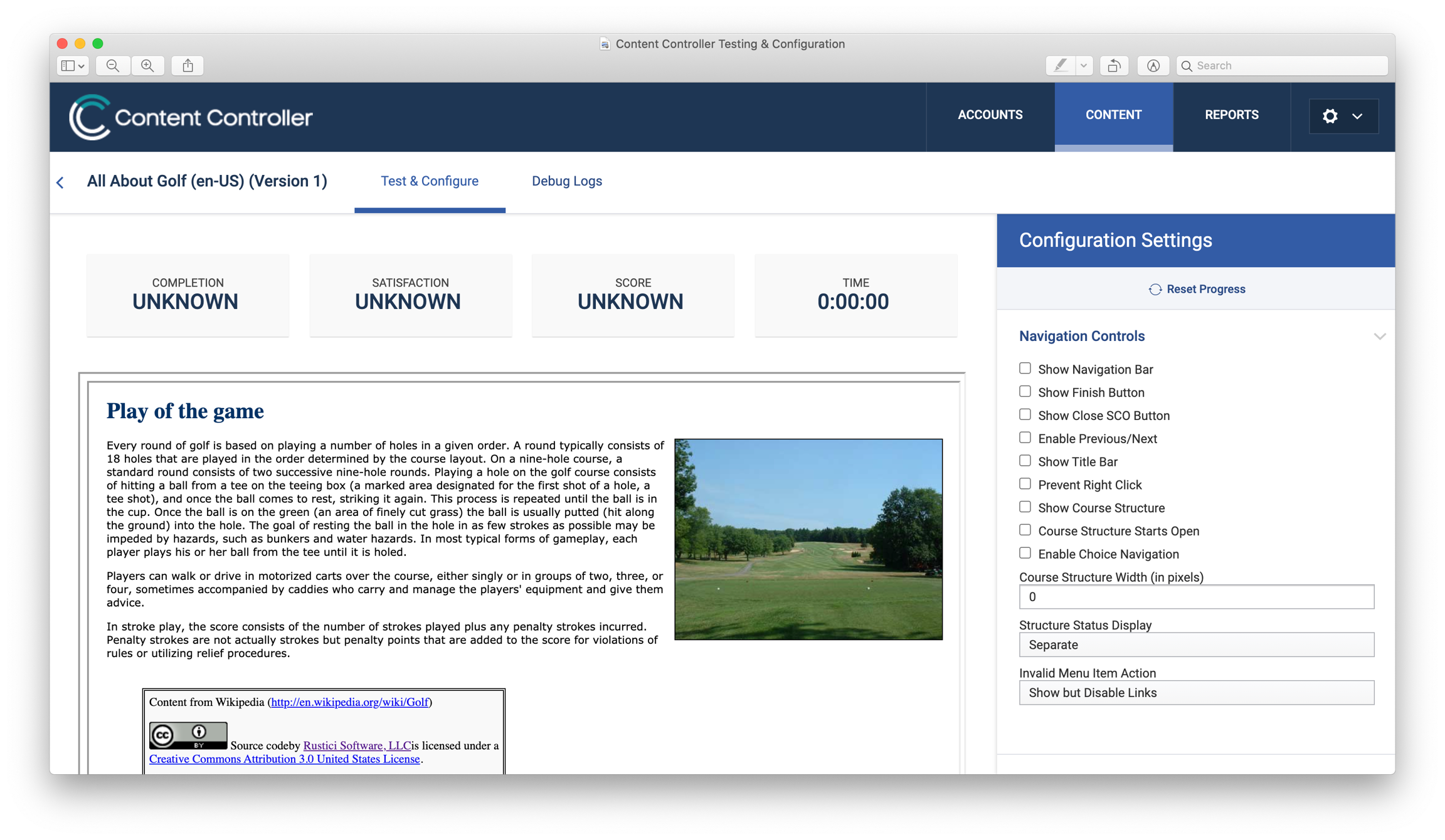Click the zoom in magnifier icon
This screenshot has height=840, width=1445.
pyautogui.click(x=147, y=65)
